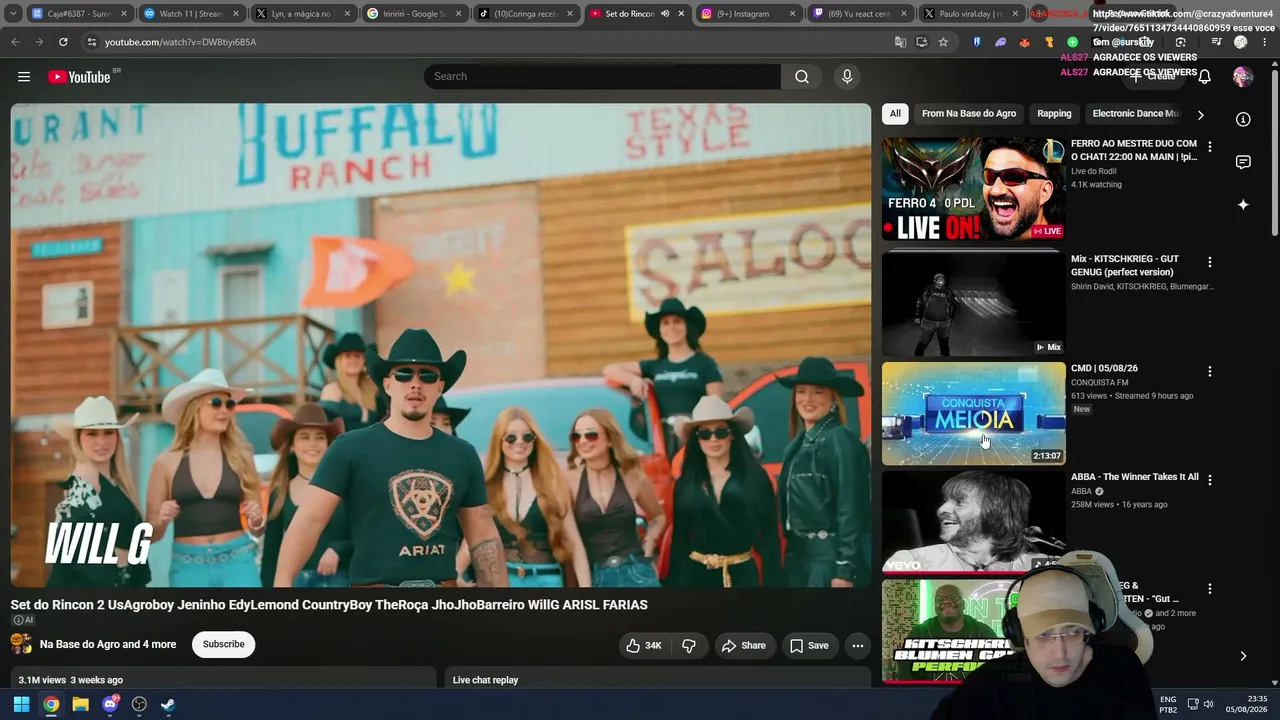
Task: Open the info panel icon
Action: click(x=1243, y=120)
